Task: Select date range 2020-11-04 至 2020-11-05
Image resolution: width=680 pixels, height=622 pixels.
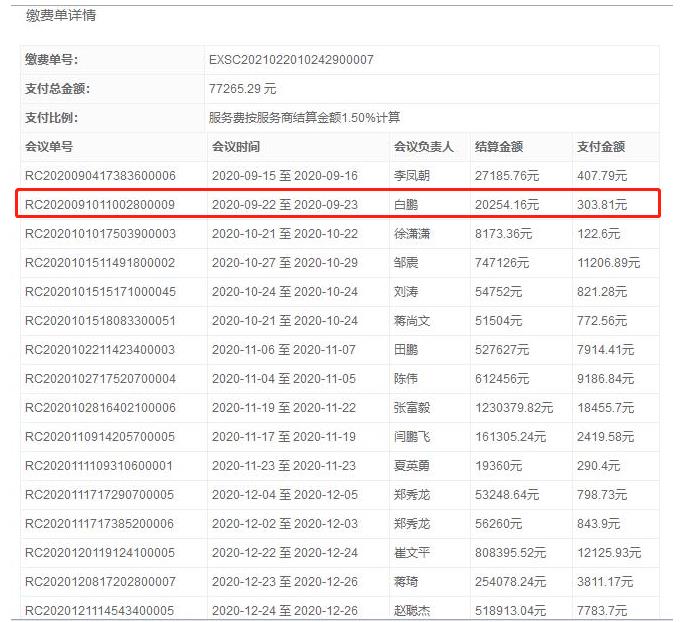Action: point(284,379)
